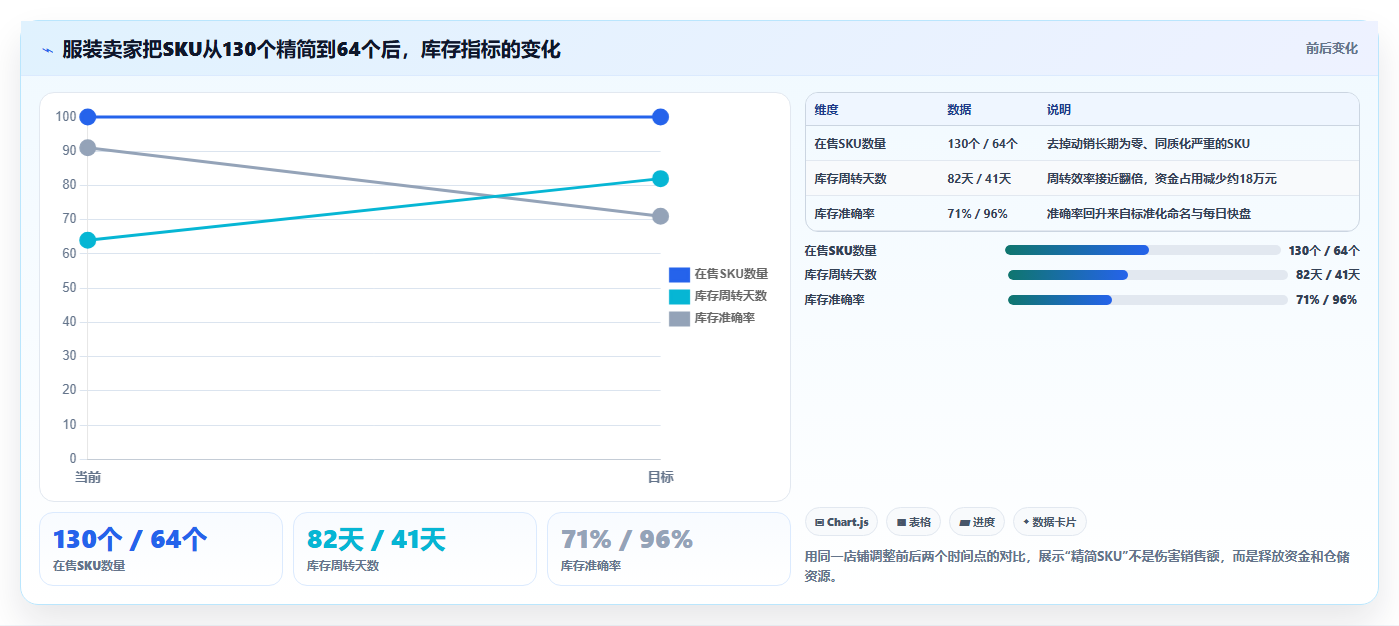Click the 在售SKU数量 legend label
The image size is (1399, 626).
coord(731,274)
